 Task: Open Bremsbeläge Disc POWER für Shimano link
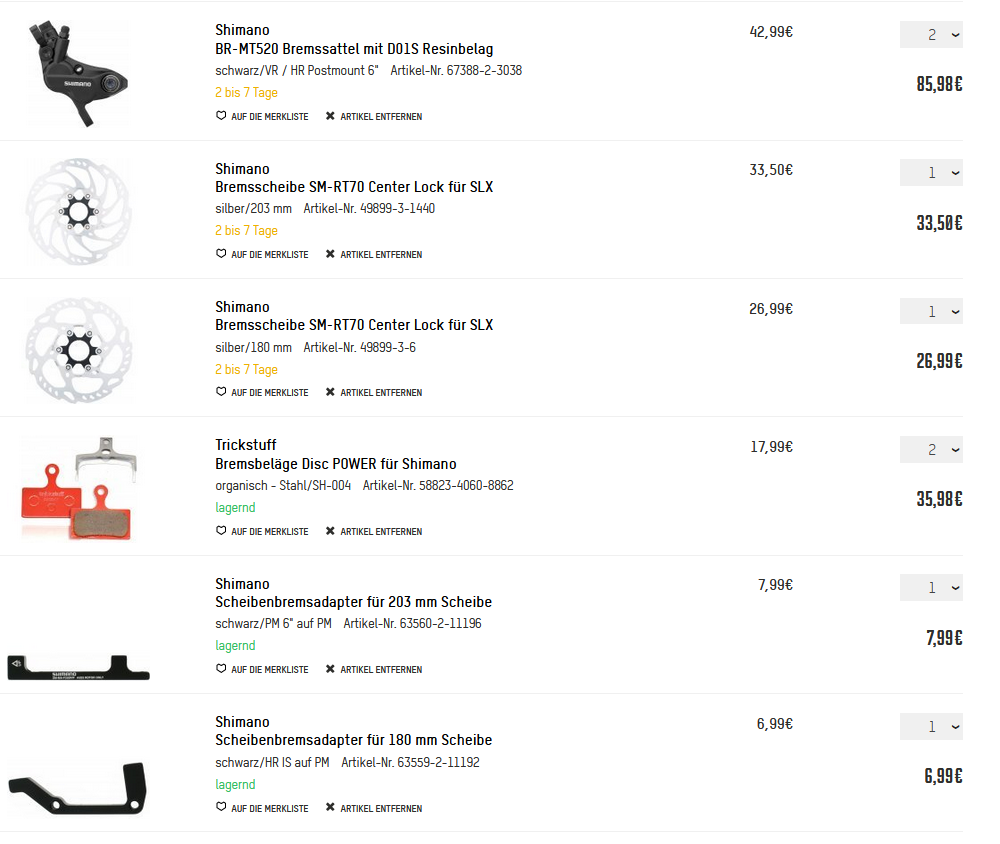(336, 464)
